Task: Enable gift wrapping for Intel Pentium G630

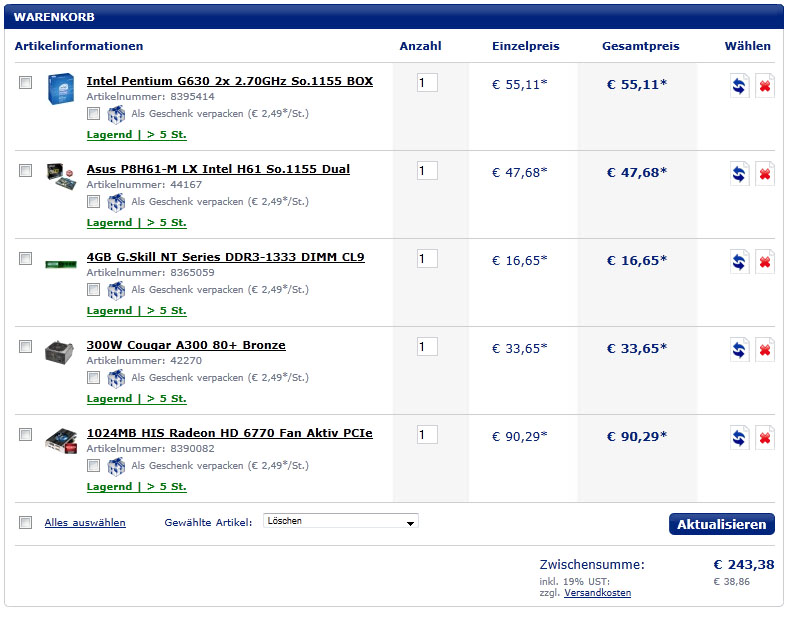Action: tap(93, 113)
